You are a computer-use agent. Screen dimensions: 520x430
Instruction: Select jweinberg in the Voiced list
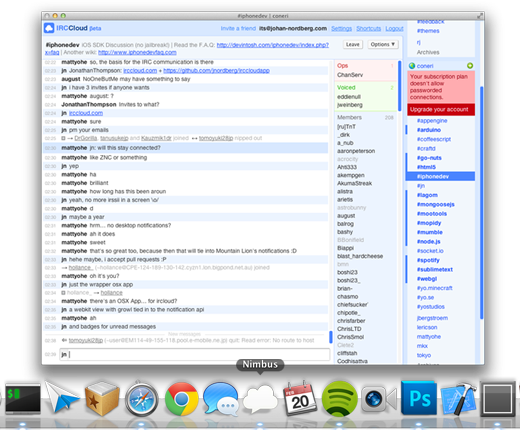[350, 105]
